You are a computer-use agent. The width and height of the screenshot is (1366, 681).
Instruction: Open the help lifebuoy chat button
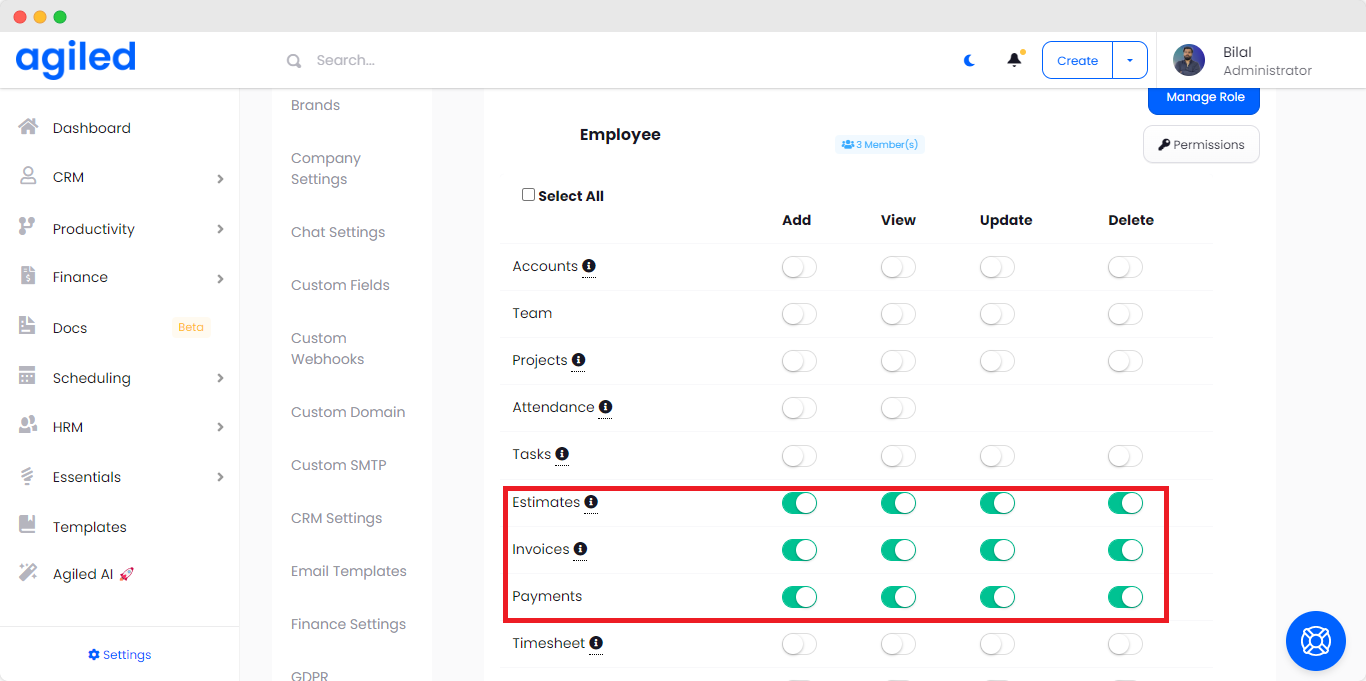click(x=1315, y=640)
